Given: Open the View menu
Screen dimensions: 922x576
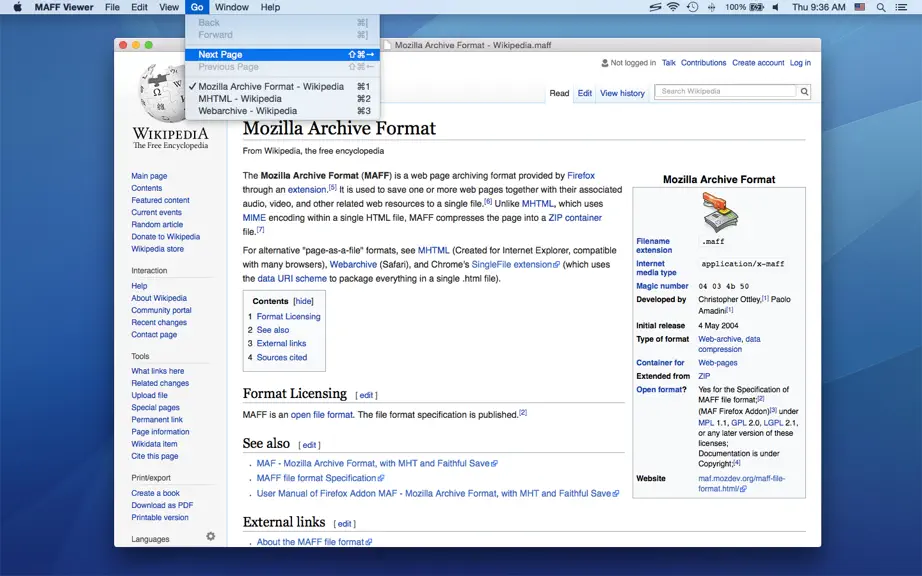Looking at the screenshot, I should [x=169, y=7].
